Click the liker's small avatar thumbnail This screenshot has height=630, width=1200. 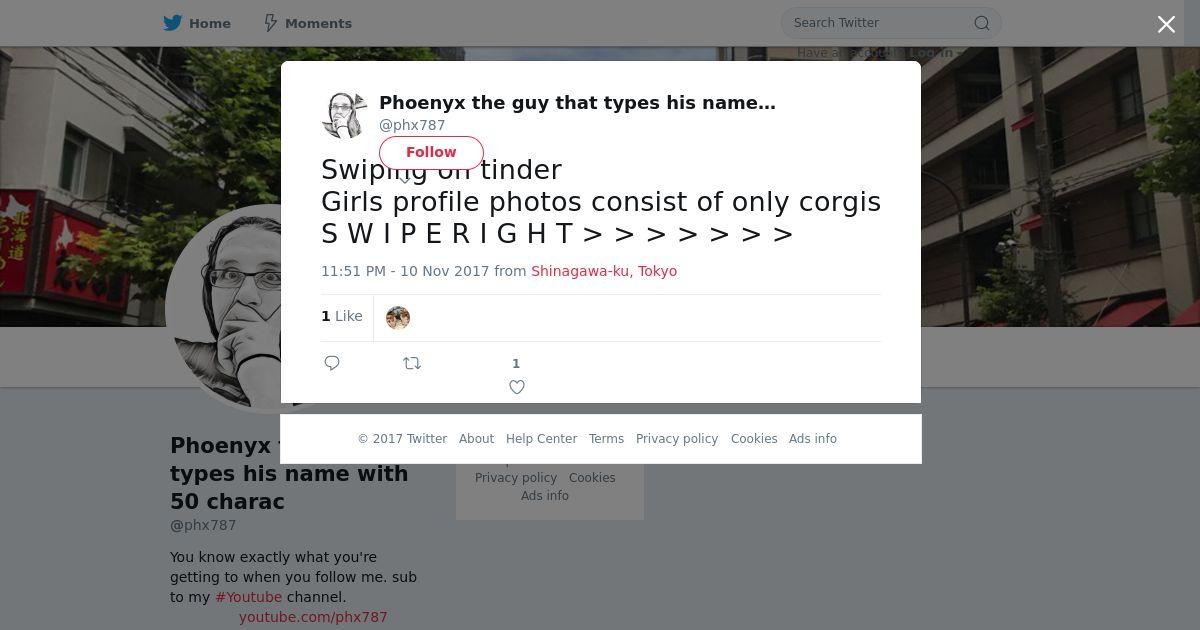coord(398,318)
